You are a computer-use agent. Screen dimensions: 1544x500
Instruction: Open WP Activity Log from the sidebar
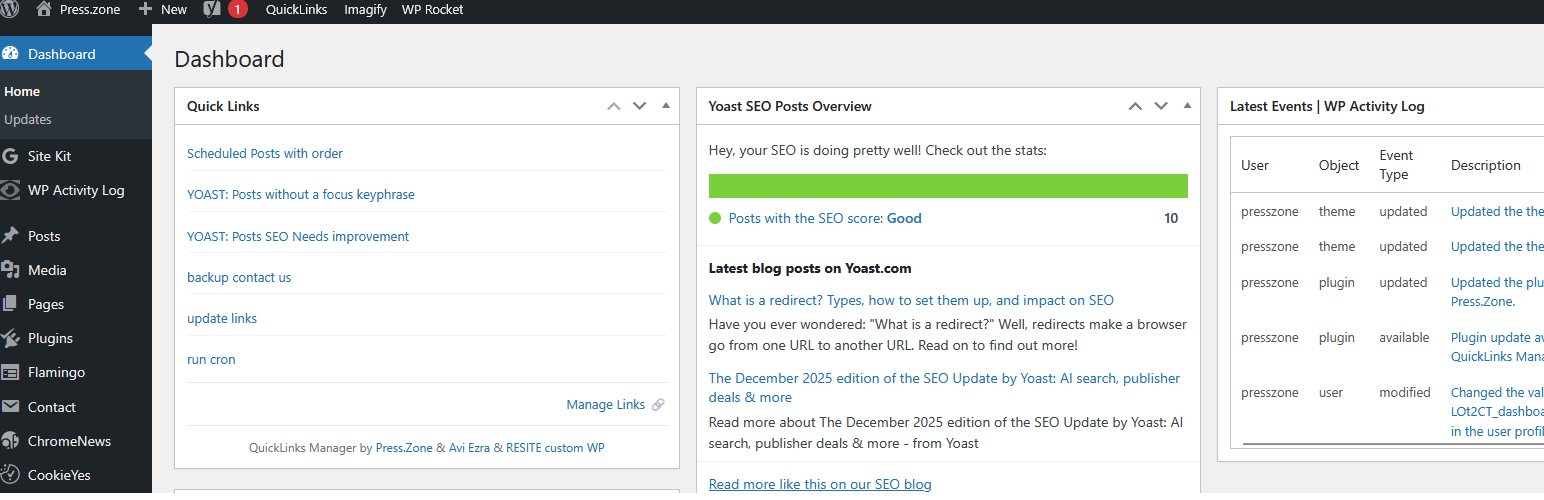76,190
